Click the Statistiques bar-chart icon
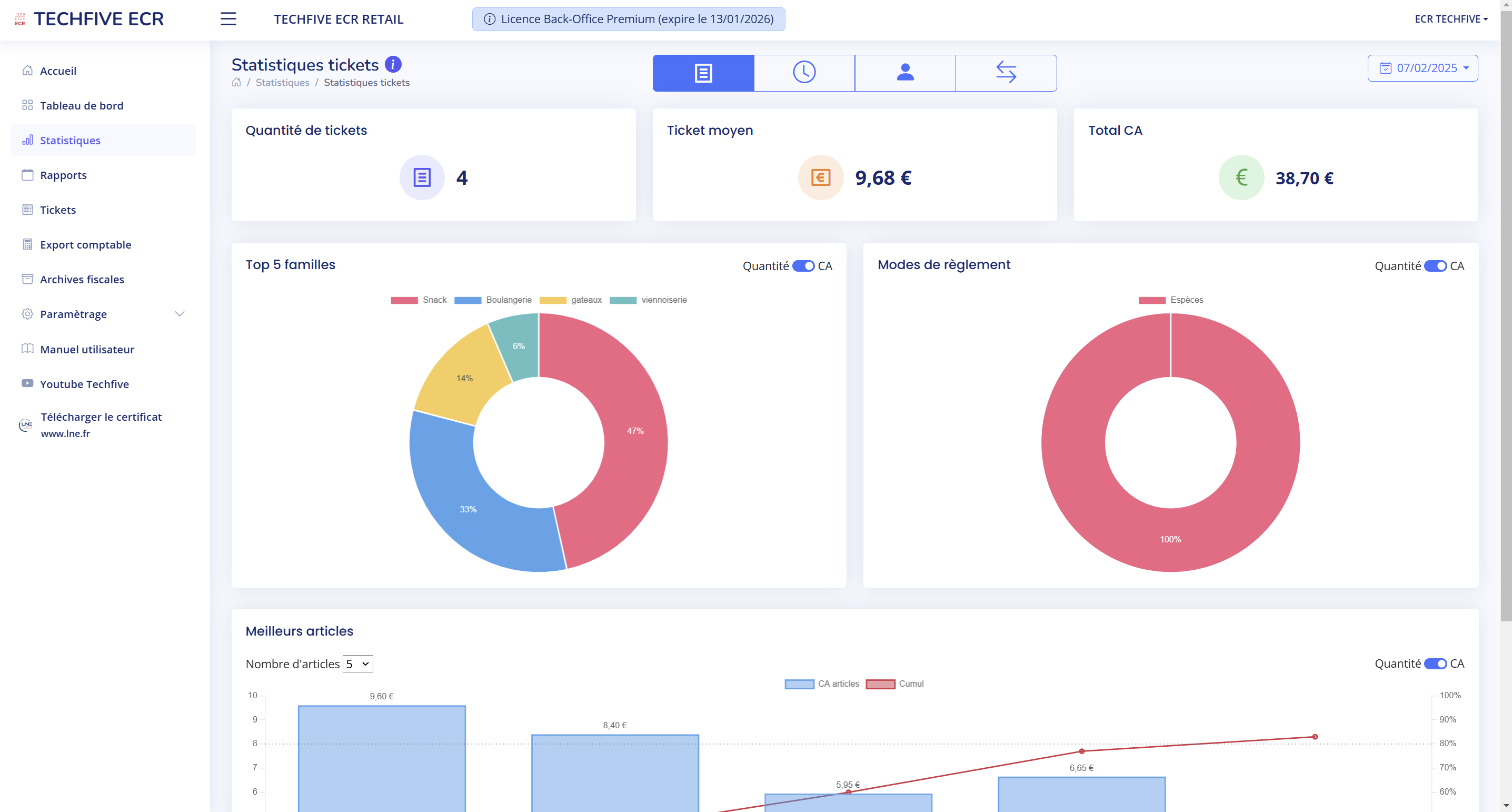The height and width of the screenshot is (812, 1512). 27,140
